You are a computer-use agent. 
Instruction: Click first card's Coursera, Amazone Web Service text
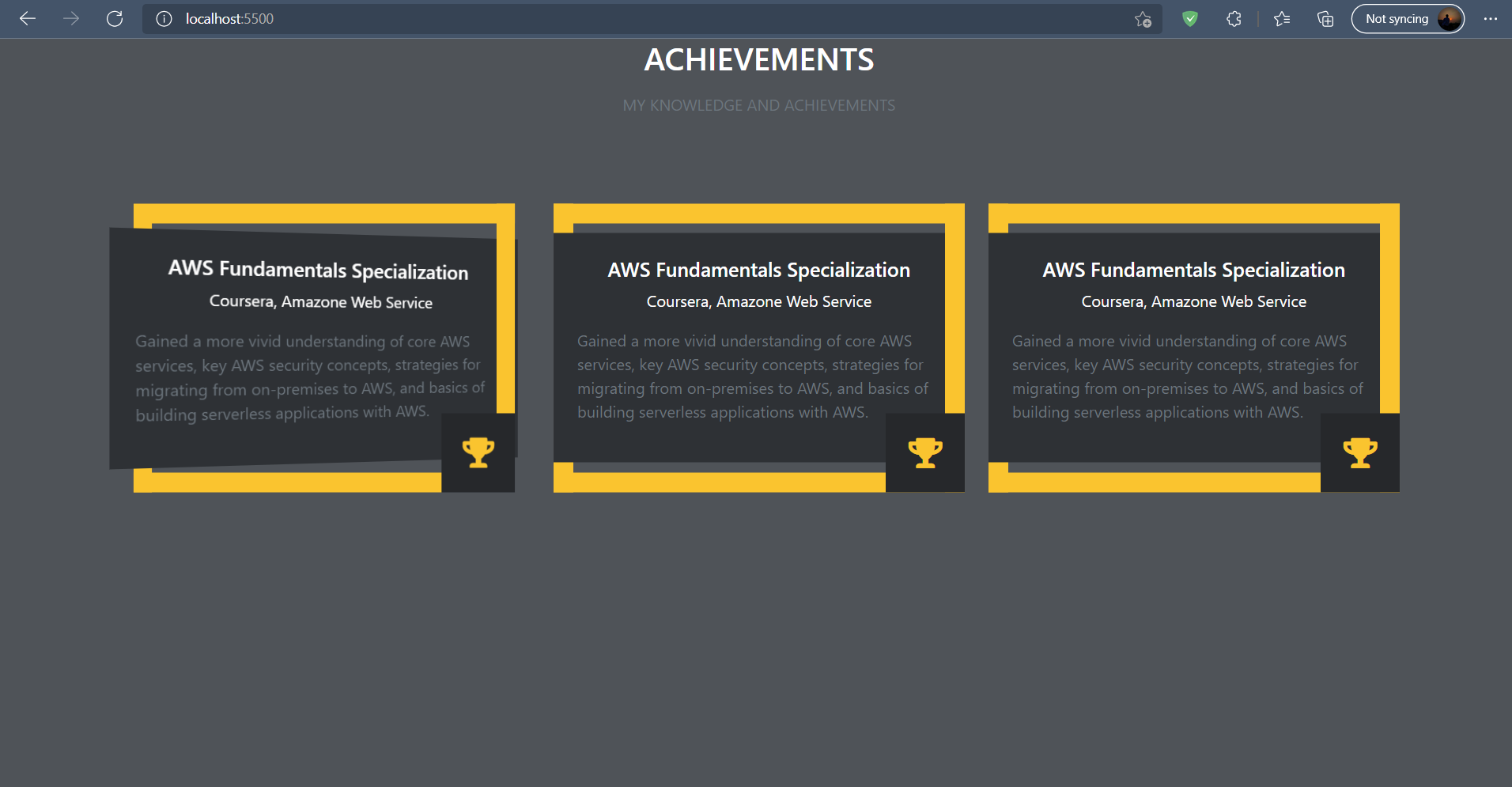[x=321, y=301]
